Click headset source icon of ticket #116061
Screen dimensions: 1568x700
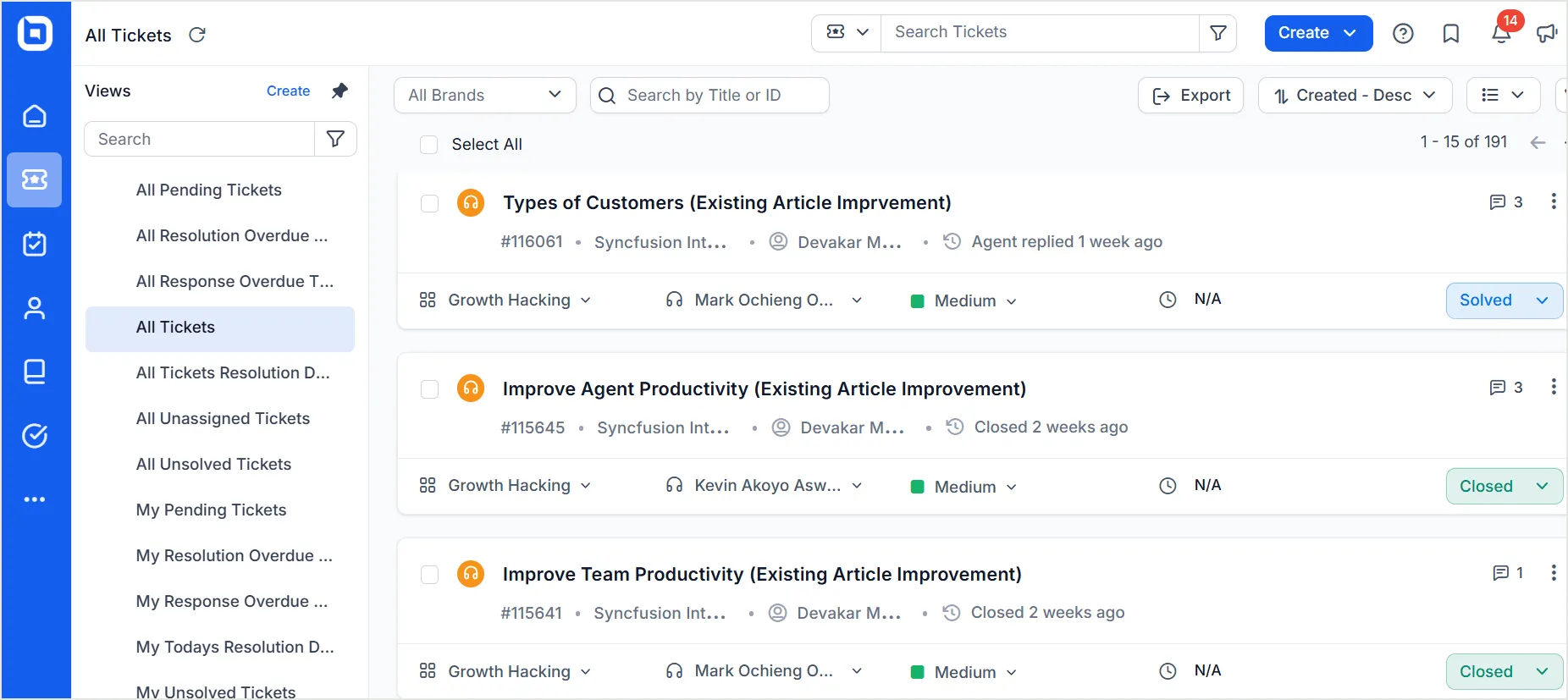pyautogui.click(x=471, y=202)
